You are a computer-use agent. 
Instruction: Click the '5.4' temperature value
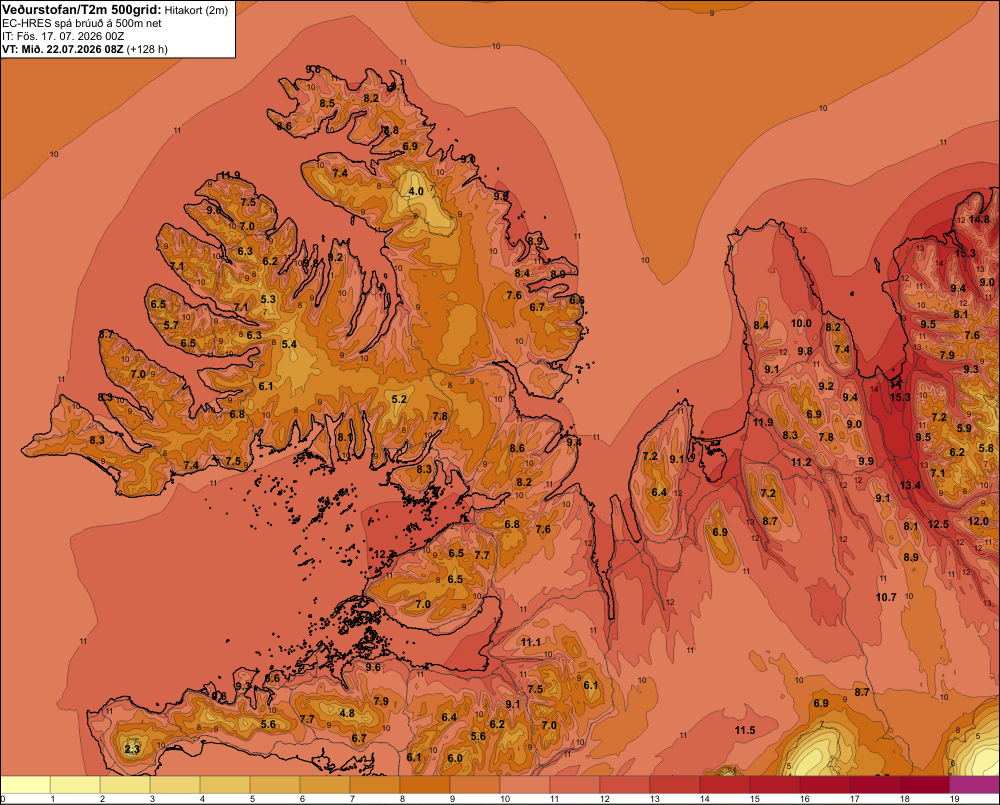pos(290,344)
